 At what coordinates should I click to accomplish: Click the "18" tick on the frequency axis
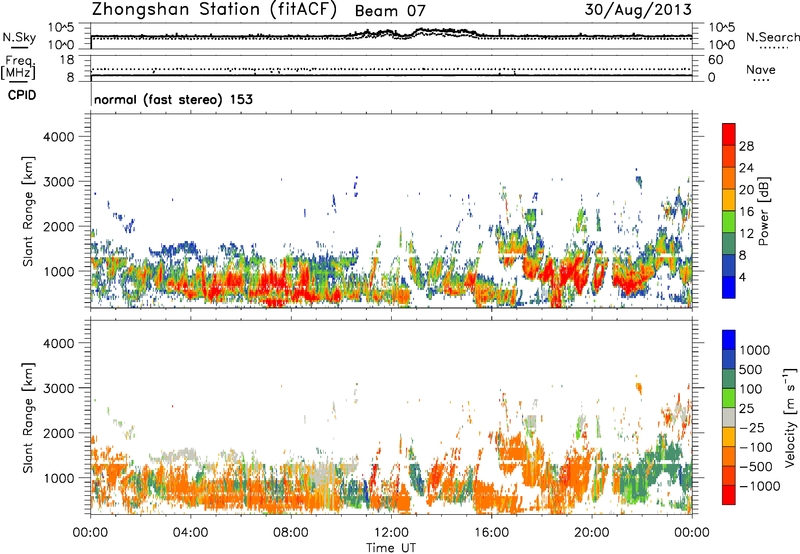pos(67,60)
